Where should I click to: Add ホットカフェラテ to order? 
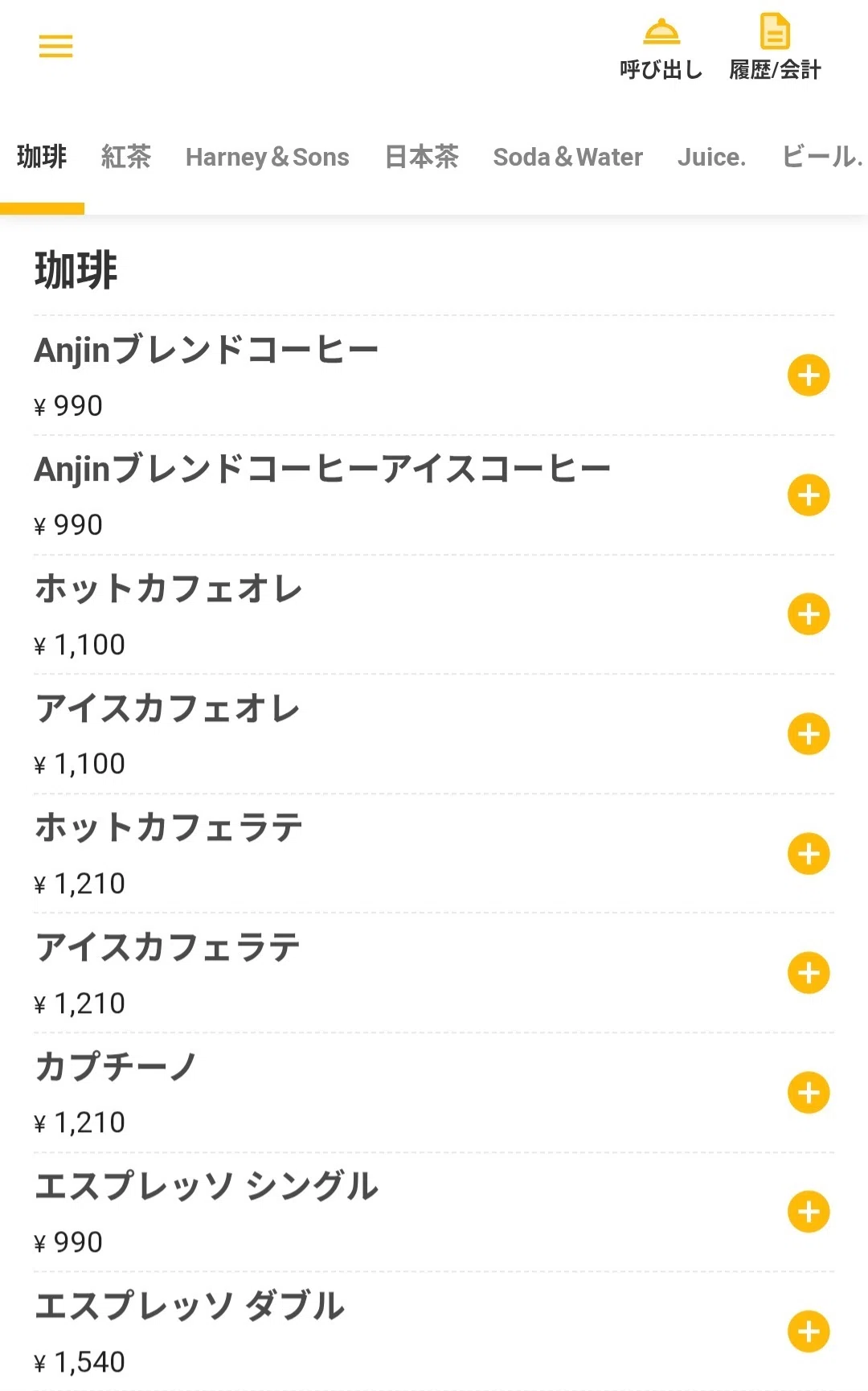(809, 854)
